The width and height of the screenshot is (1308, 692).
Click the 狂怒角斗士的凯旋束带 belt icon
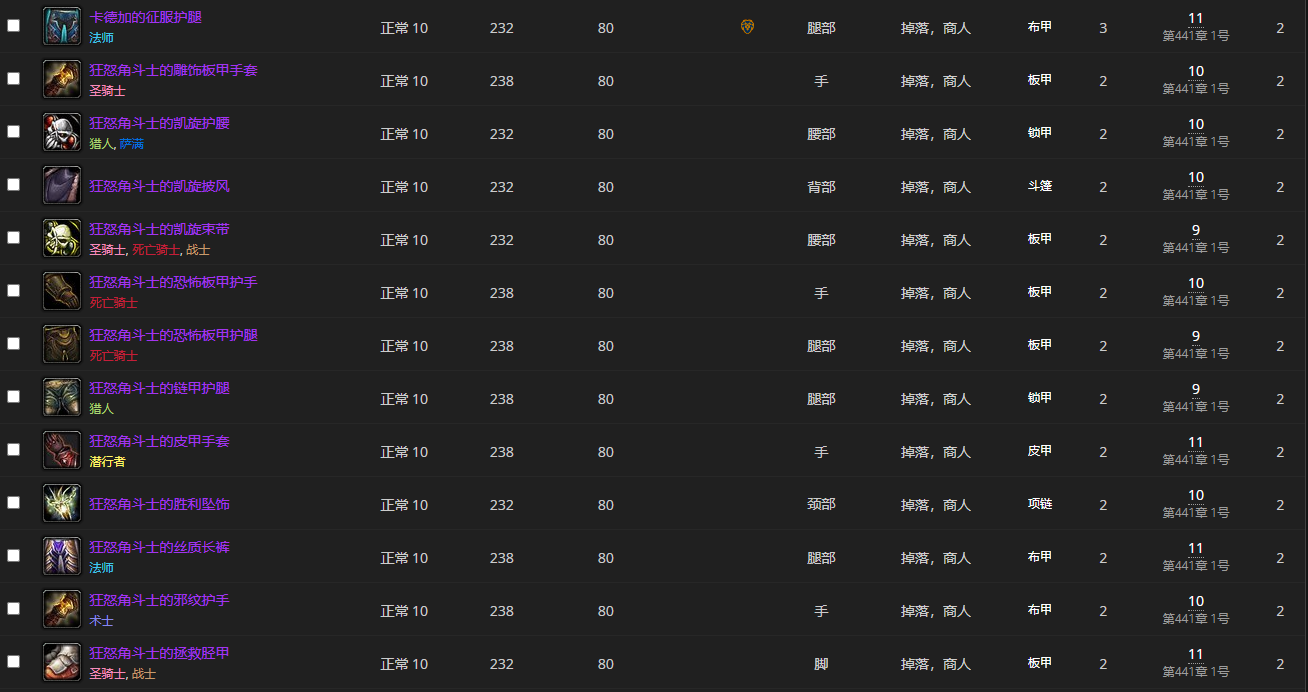point(61,238)
